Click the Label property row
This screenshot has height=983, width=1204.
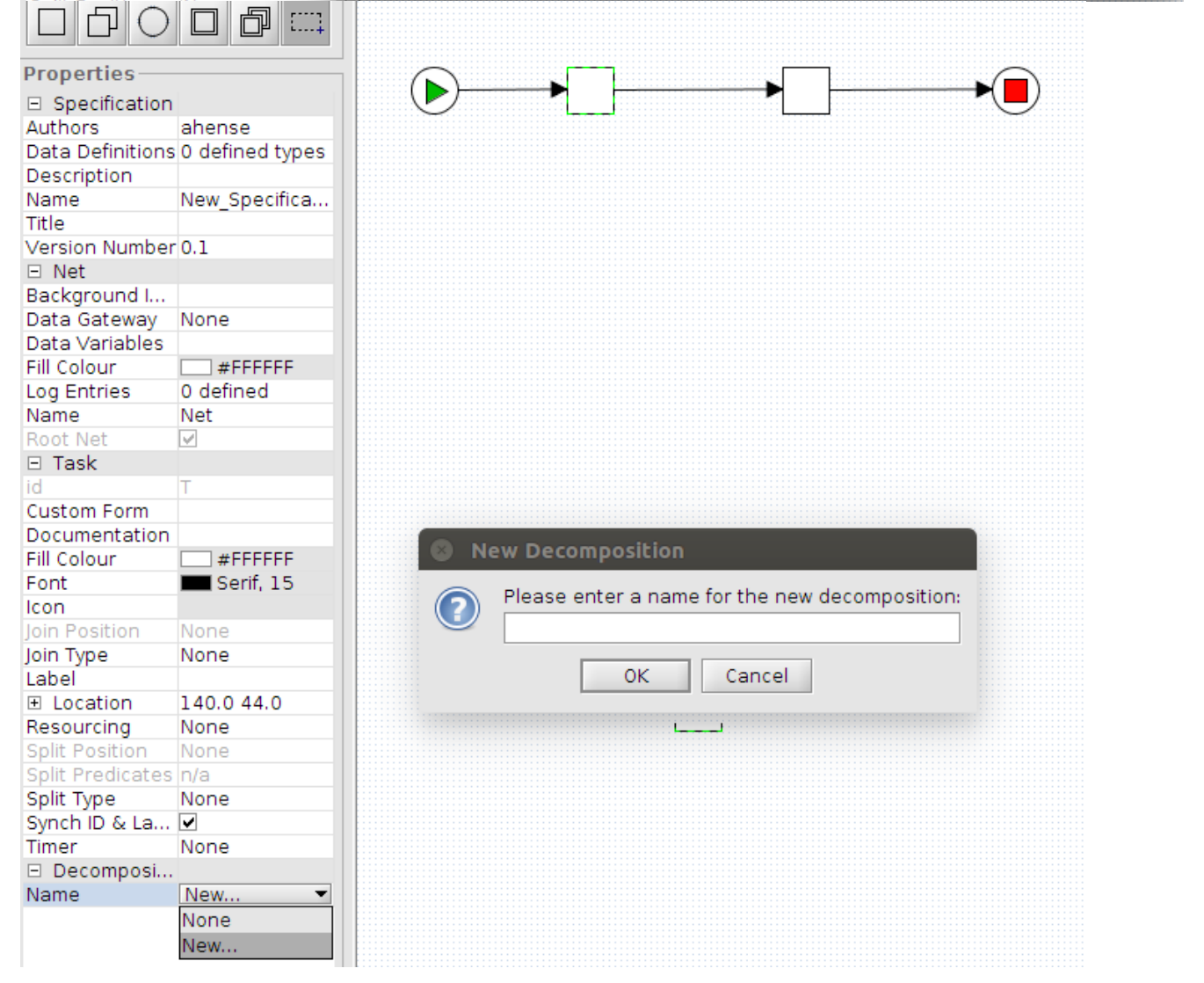pyautogui.click(x=178, y=679)
